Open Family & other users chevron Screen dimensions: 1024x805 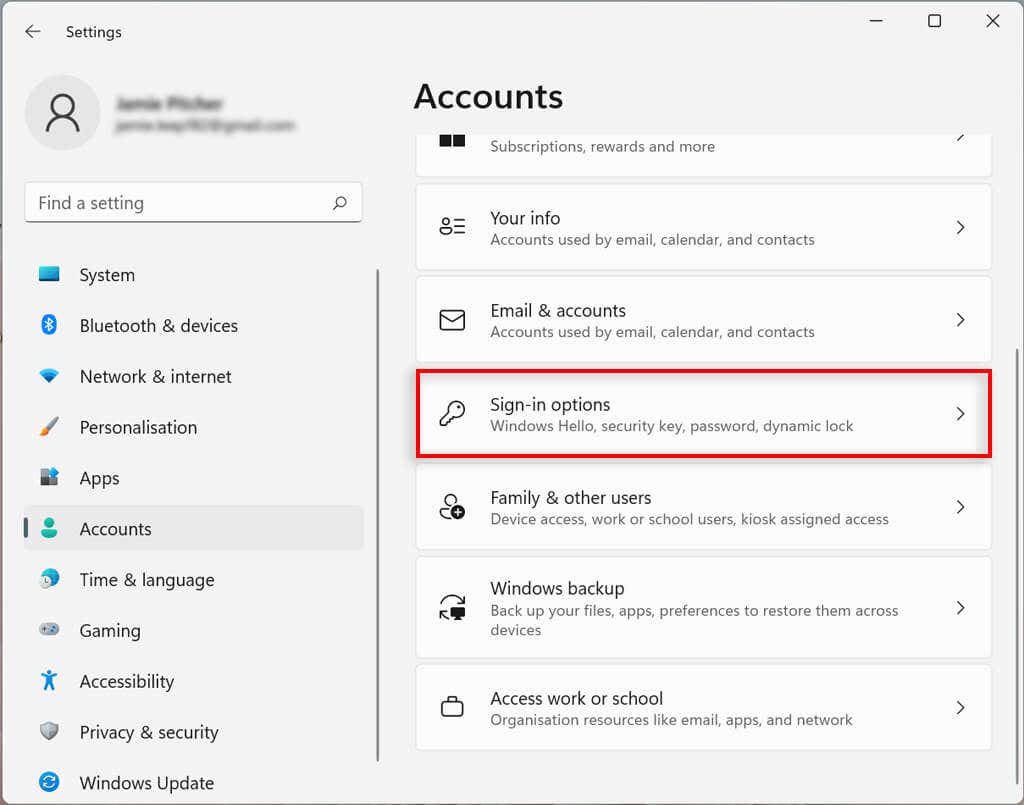click(960, 507)
